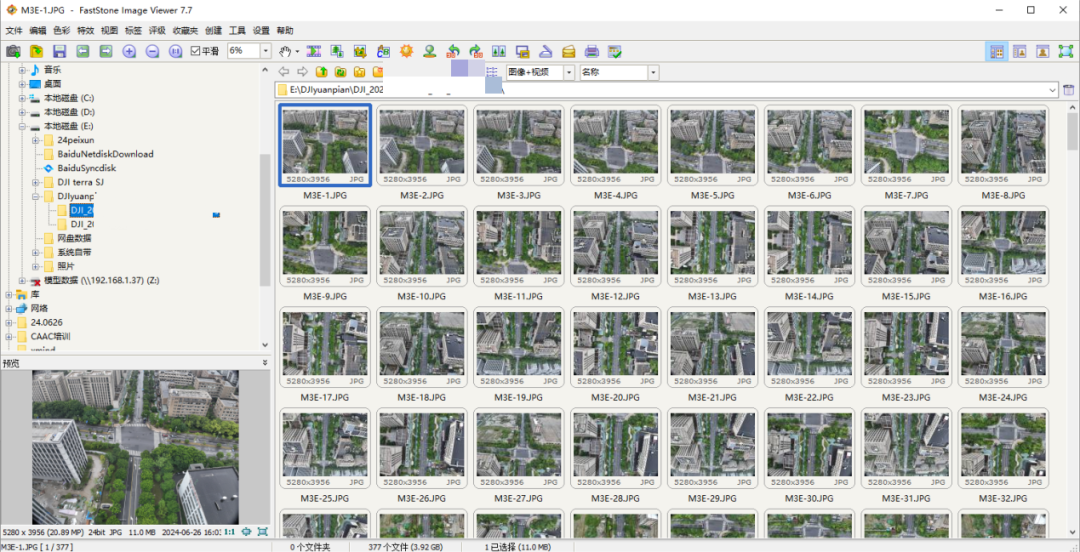
Task: Open the 色彩 menu
Action: 62,30
